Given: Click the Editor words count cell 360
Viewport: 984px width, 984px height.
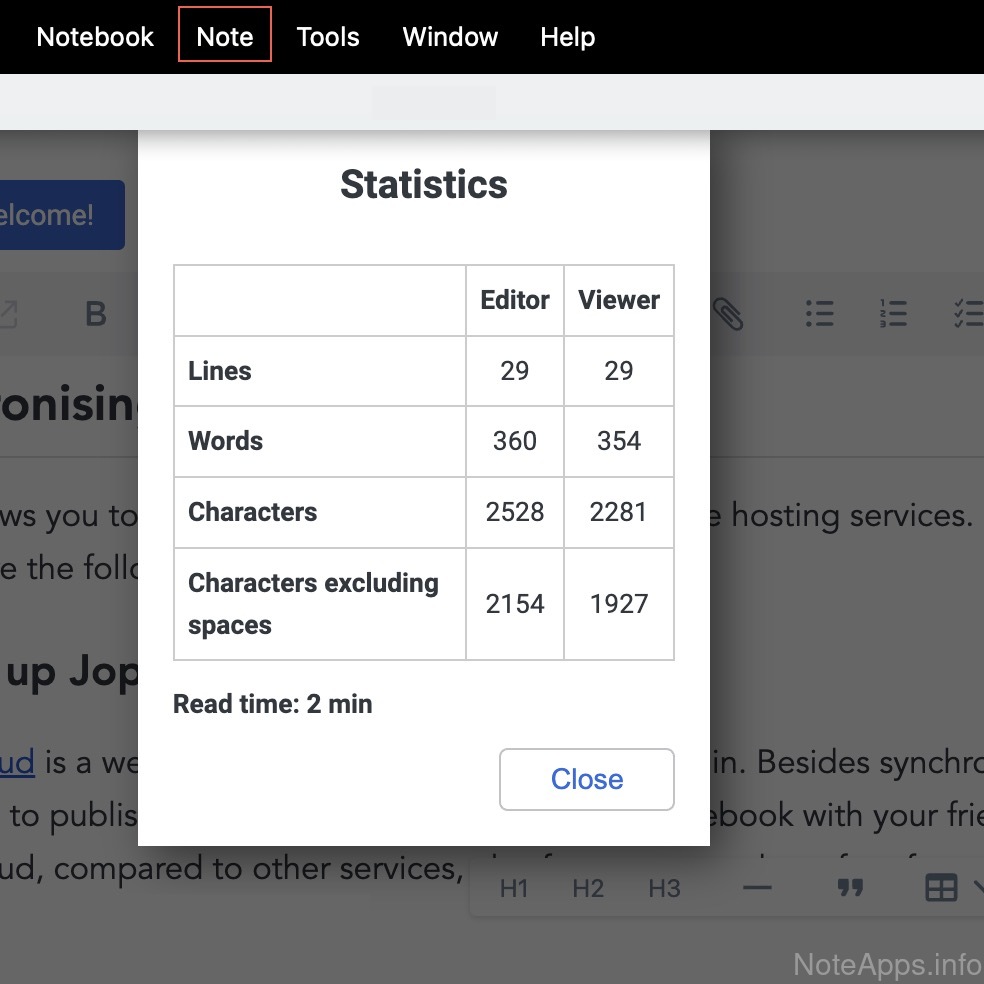Looking at the screenshot, I should click(514, 441).
